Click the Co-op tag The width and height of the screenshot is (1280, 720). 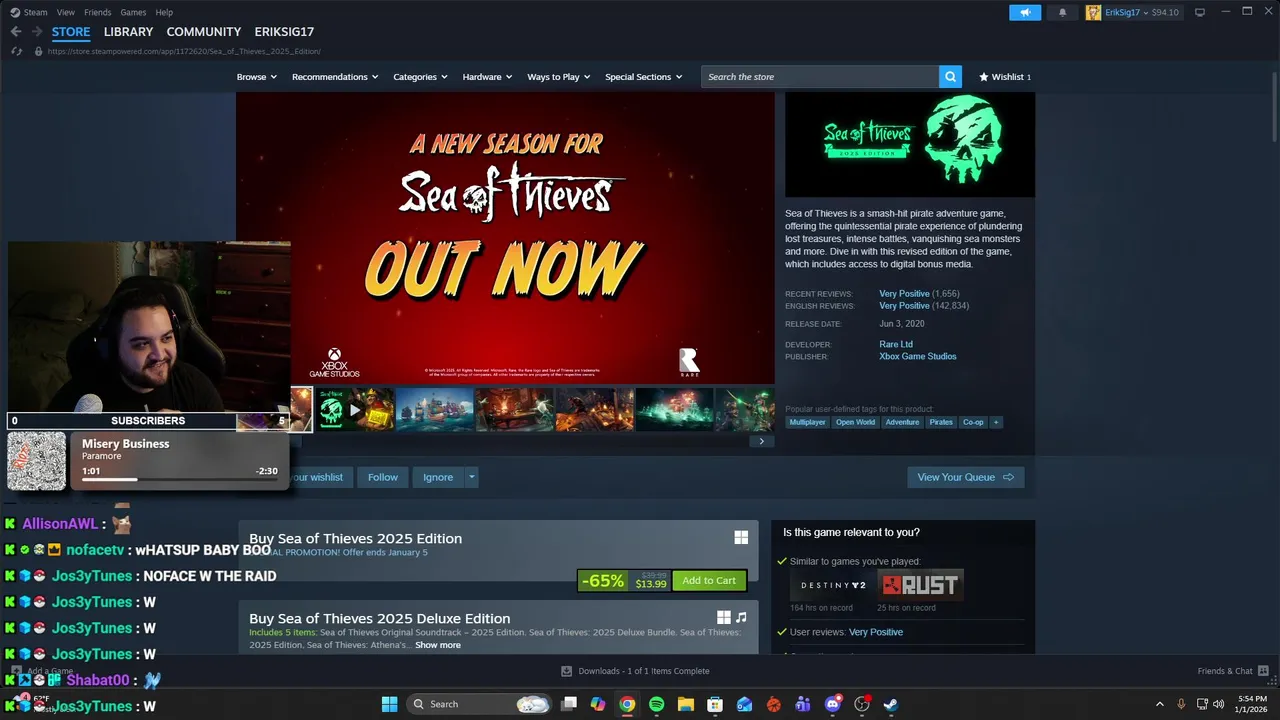973,422
